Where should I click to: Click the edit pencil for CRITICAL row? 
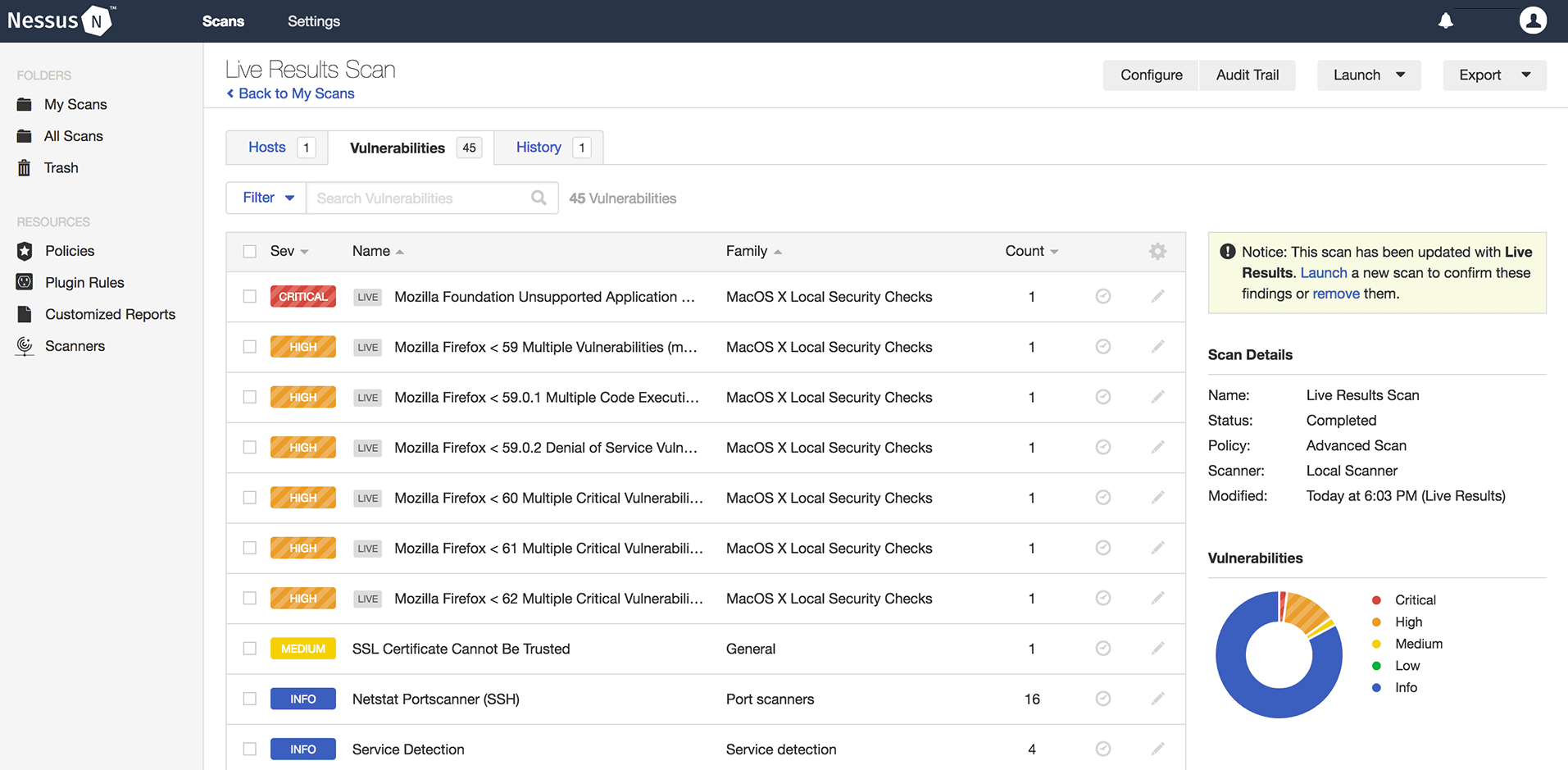click(1157, 297)
